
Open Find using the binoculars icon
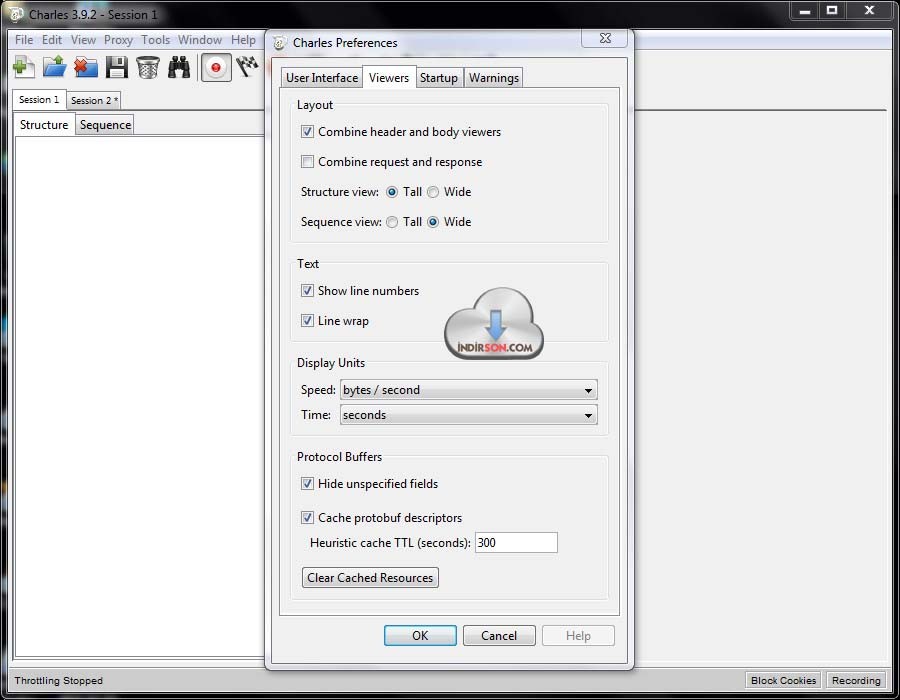coord(179,67)
